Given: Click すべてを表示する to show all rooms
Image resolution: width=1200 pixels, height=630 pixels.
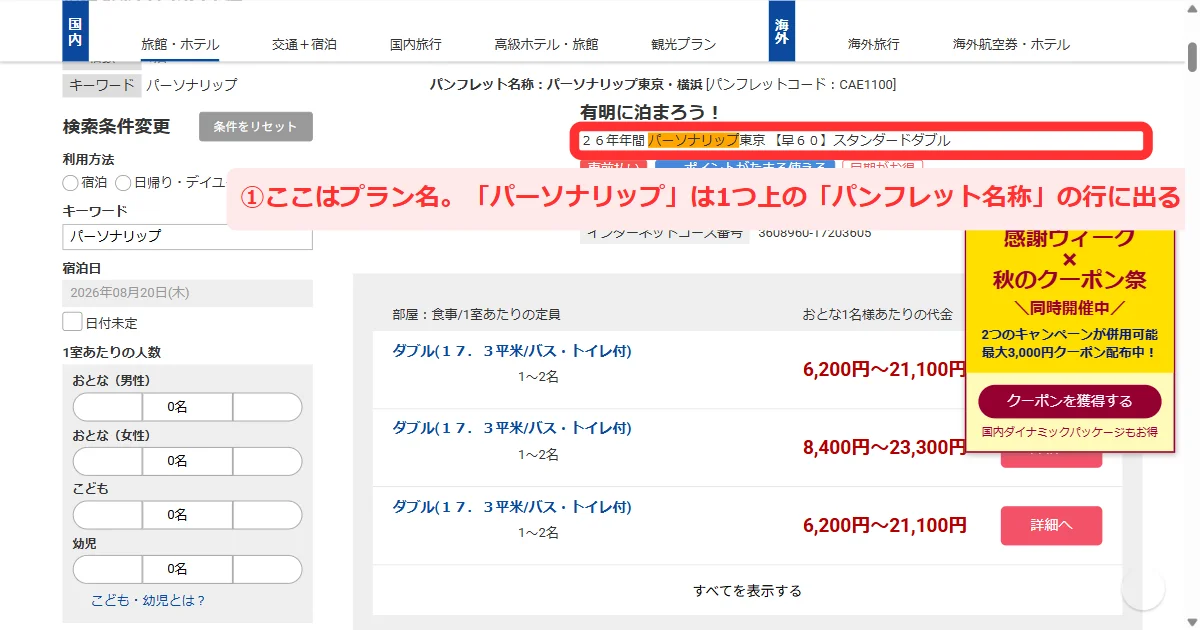Looking at the screenshot, I should pyautogui.click(x=748, y=591).
